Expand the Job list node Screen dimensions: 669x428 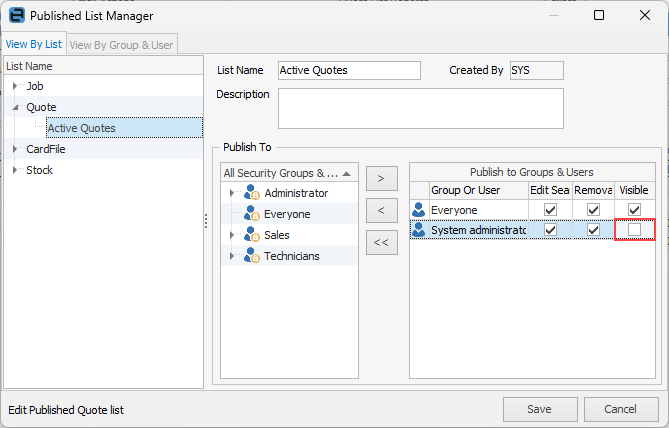click(x=15, y=86)
